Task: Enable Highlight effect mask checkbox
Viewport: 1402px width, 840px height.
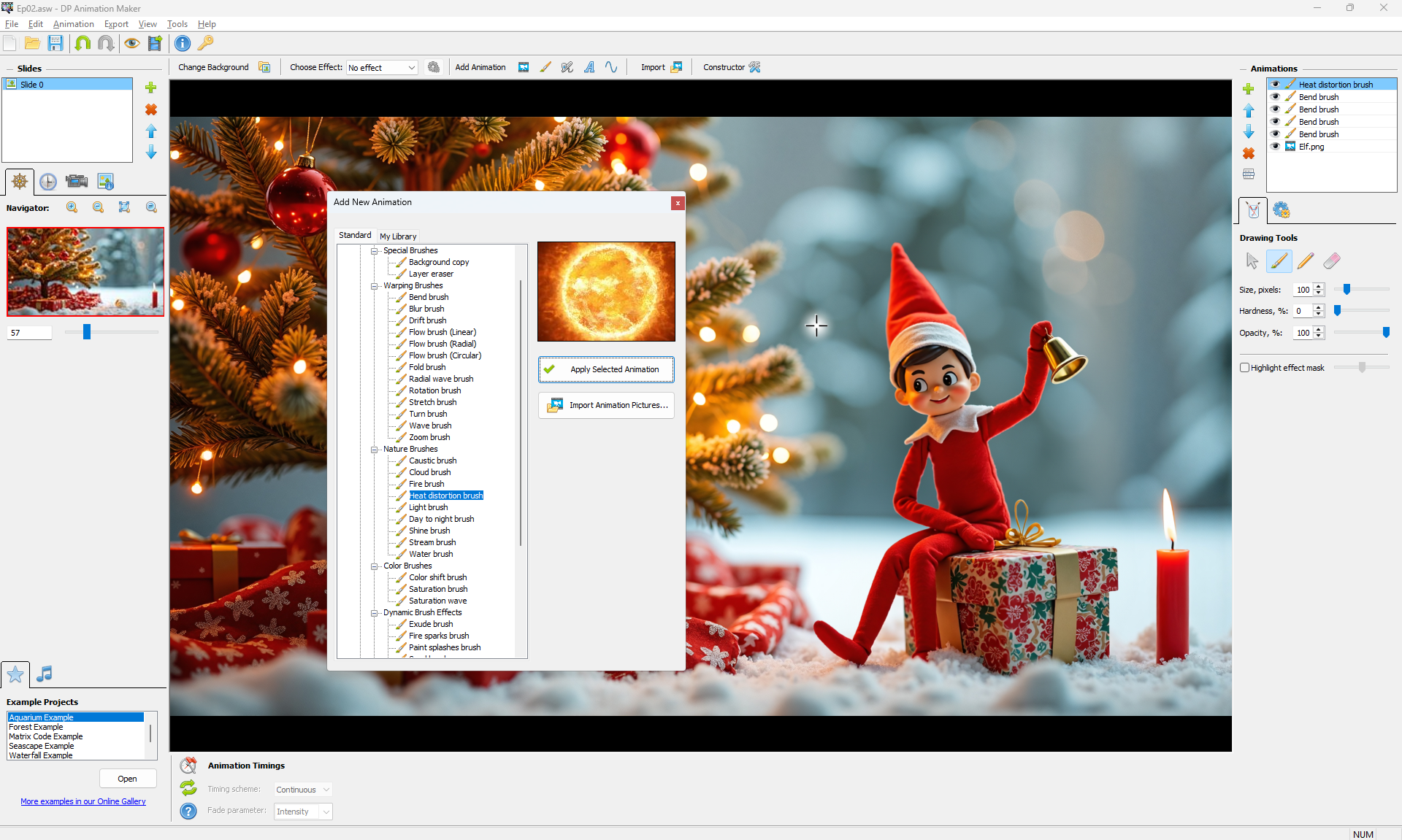Action: coord(1245,368)
